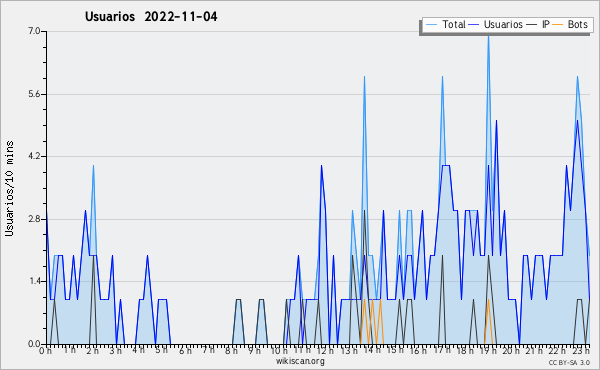Select the 'Bots' legend entry

point(577,24)
